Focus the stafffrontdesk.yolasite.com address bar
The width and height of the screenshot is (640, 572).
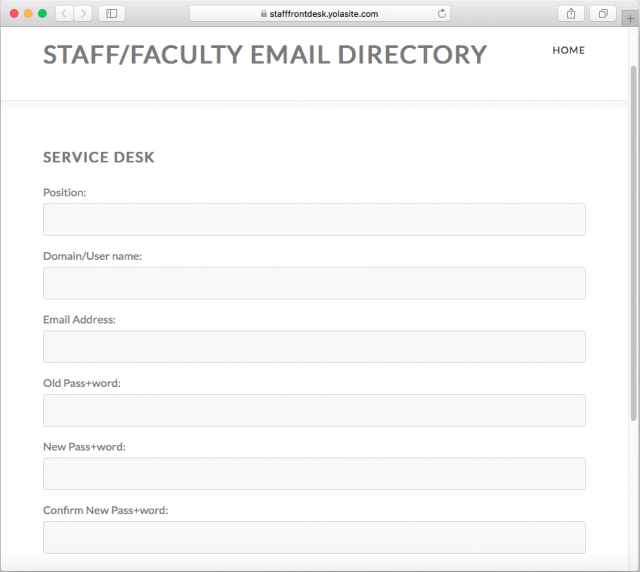tap(320, 13)
